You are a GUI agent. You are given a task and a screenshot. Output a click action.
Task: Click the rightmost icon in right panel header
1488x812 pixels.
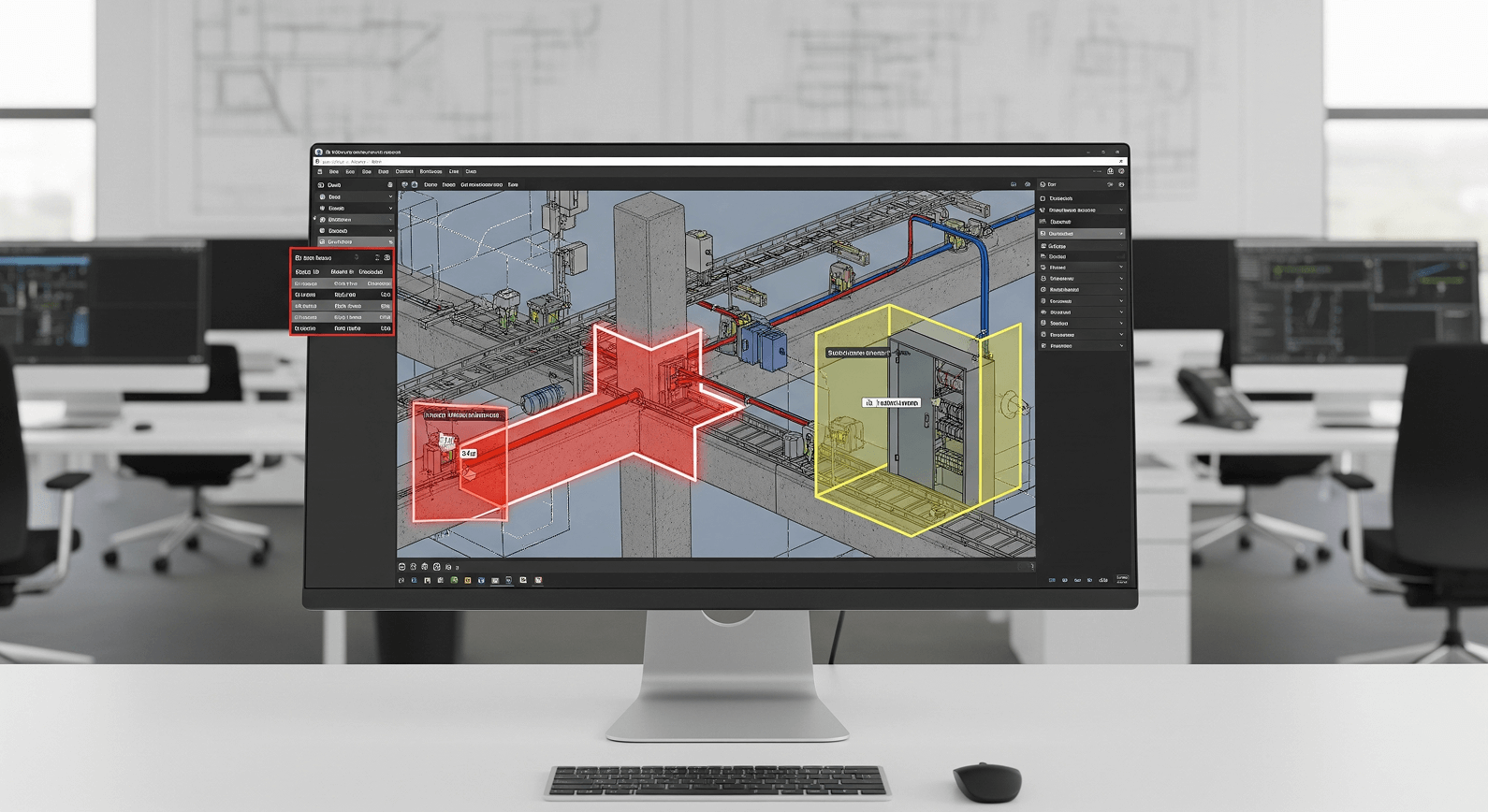[1121, 184]
